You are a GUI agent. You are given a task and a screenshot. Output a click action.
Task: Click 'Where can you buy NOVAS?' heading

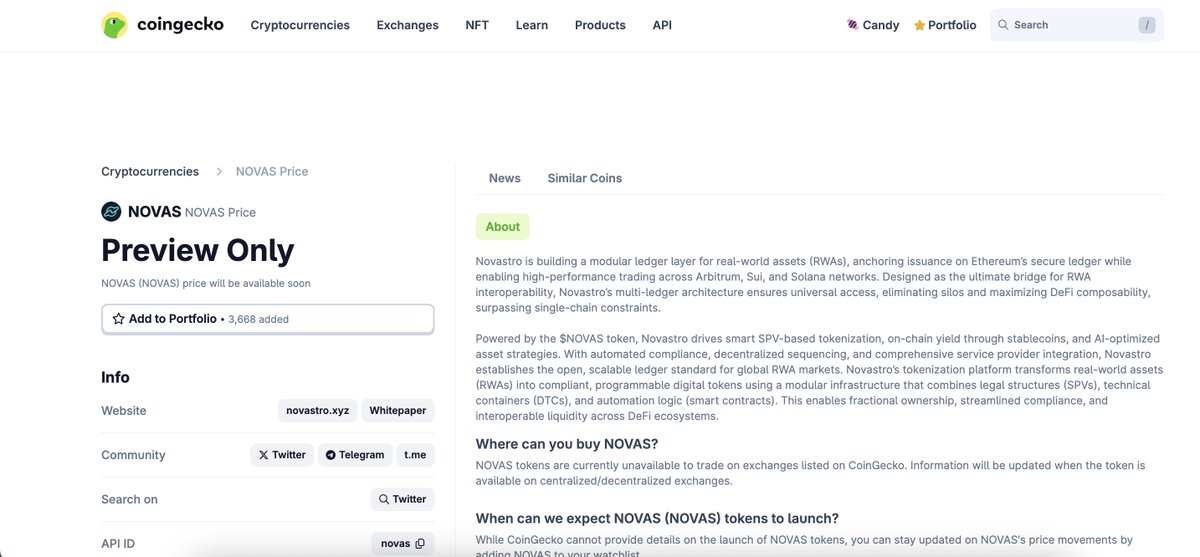(567, 444)
